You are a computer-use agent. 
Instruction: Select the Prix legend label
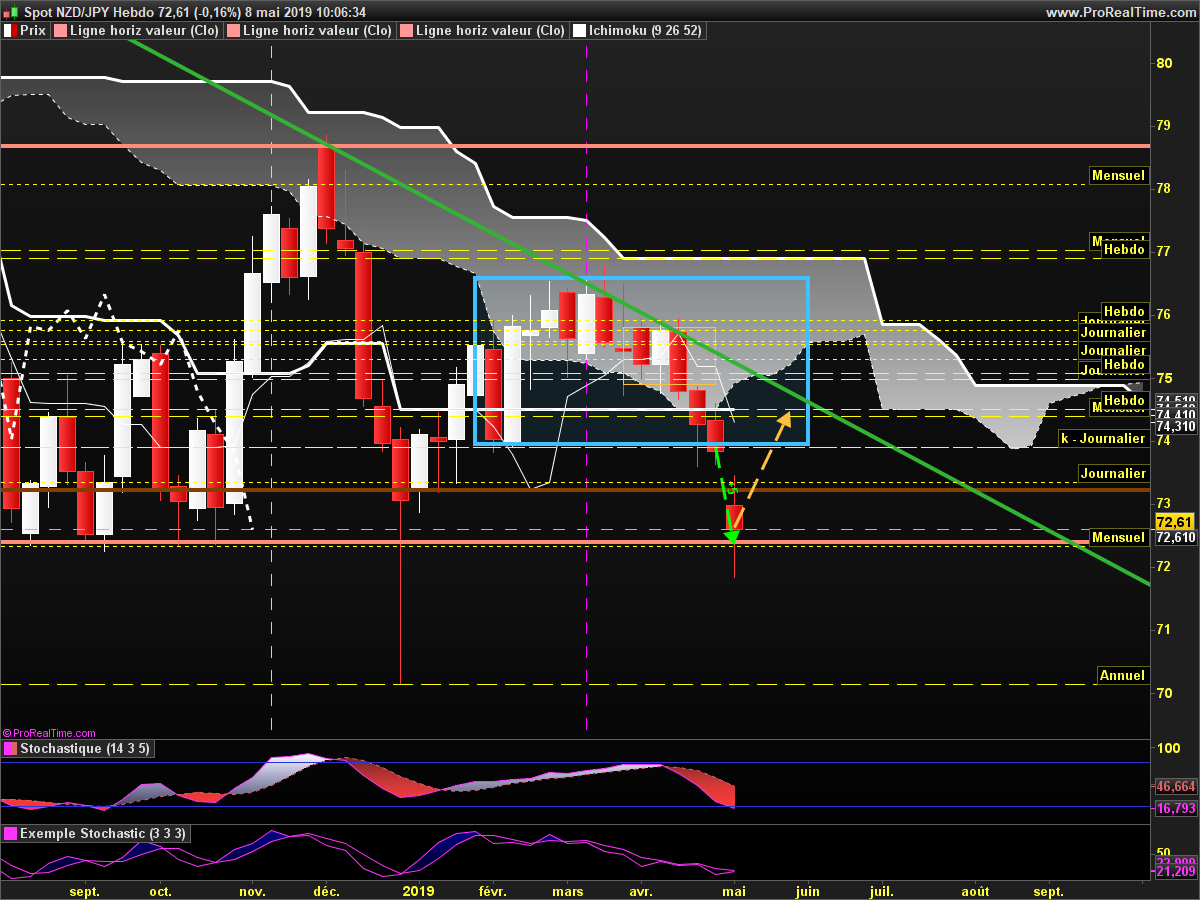coord(33,31)
